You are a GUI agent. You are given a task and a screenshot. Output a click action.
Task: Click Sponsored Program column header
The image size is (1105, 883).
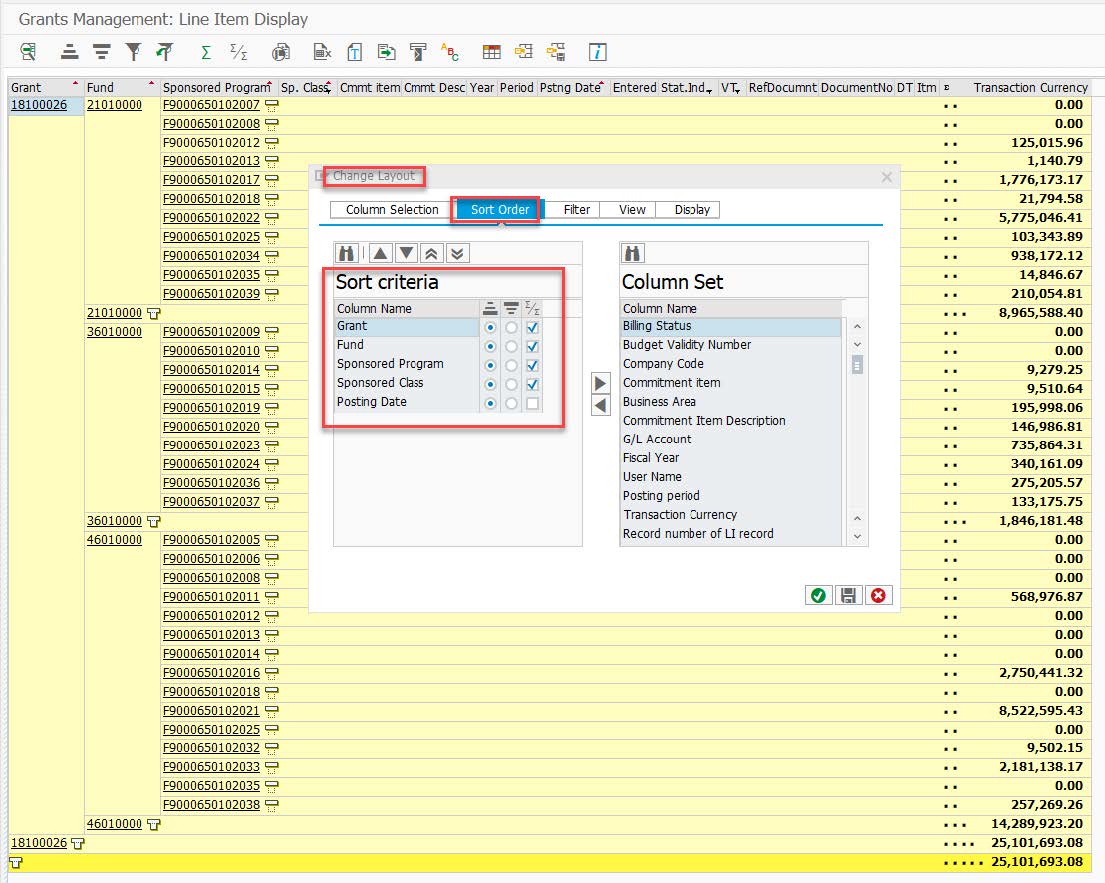217,87
